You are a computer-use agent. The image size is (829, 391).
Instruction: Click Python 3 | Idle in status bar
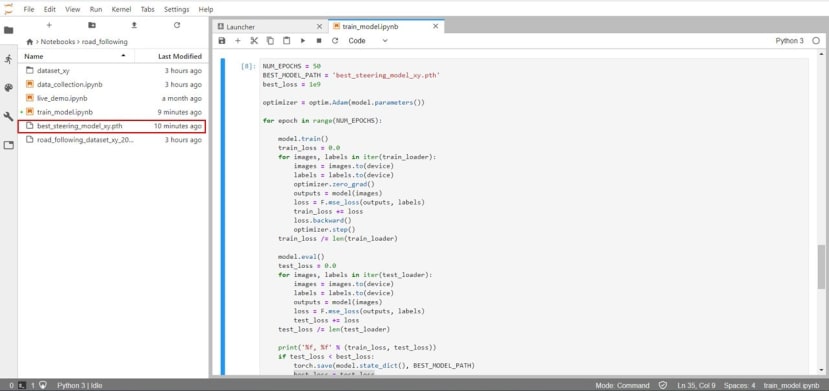80,385
